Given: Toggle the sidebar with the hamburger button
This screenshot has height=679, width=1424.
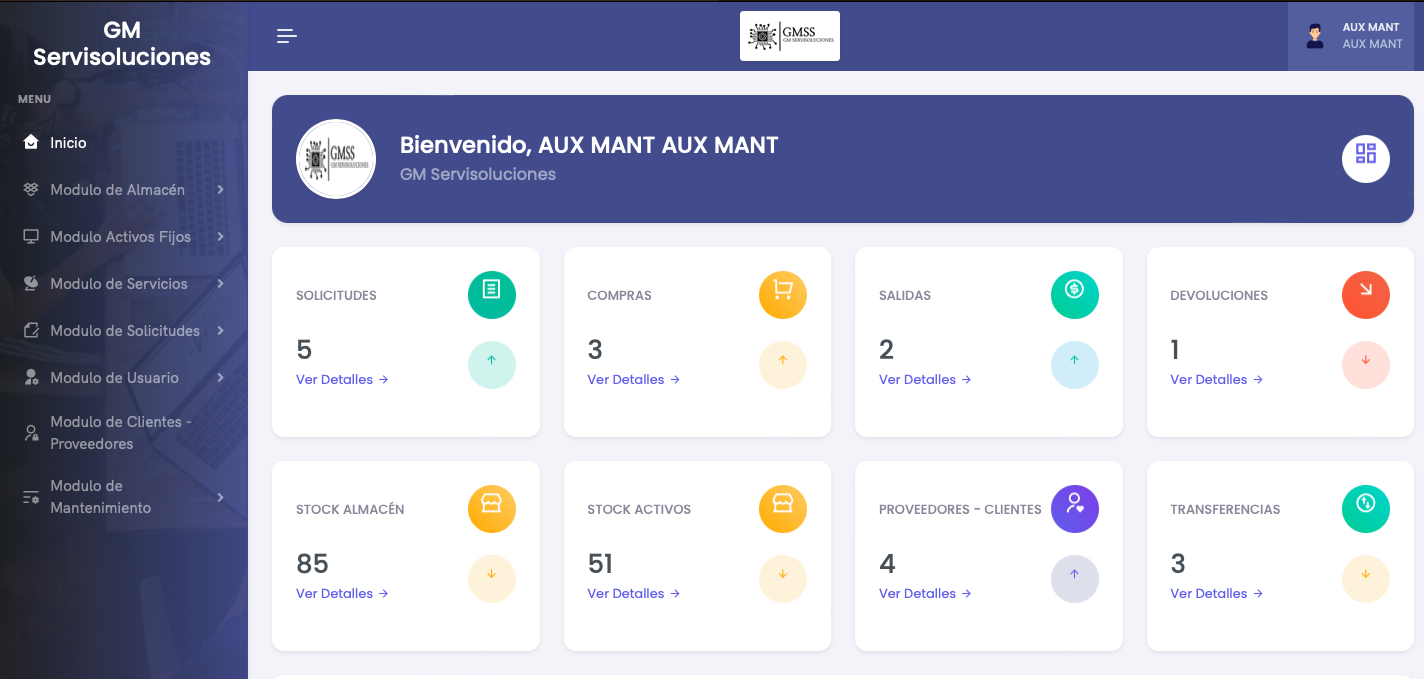Looking at the screenshot, I should click(287, 37).
